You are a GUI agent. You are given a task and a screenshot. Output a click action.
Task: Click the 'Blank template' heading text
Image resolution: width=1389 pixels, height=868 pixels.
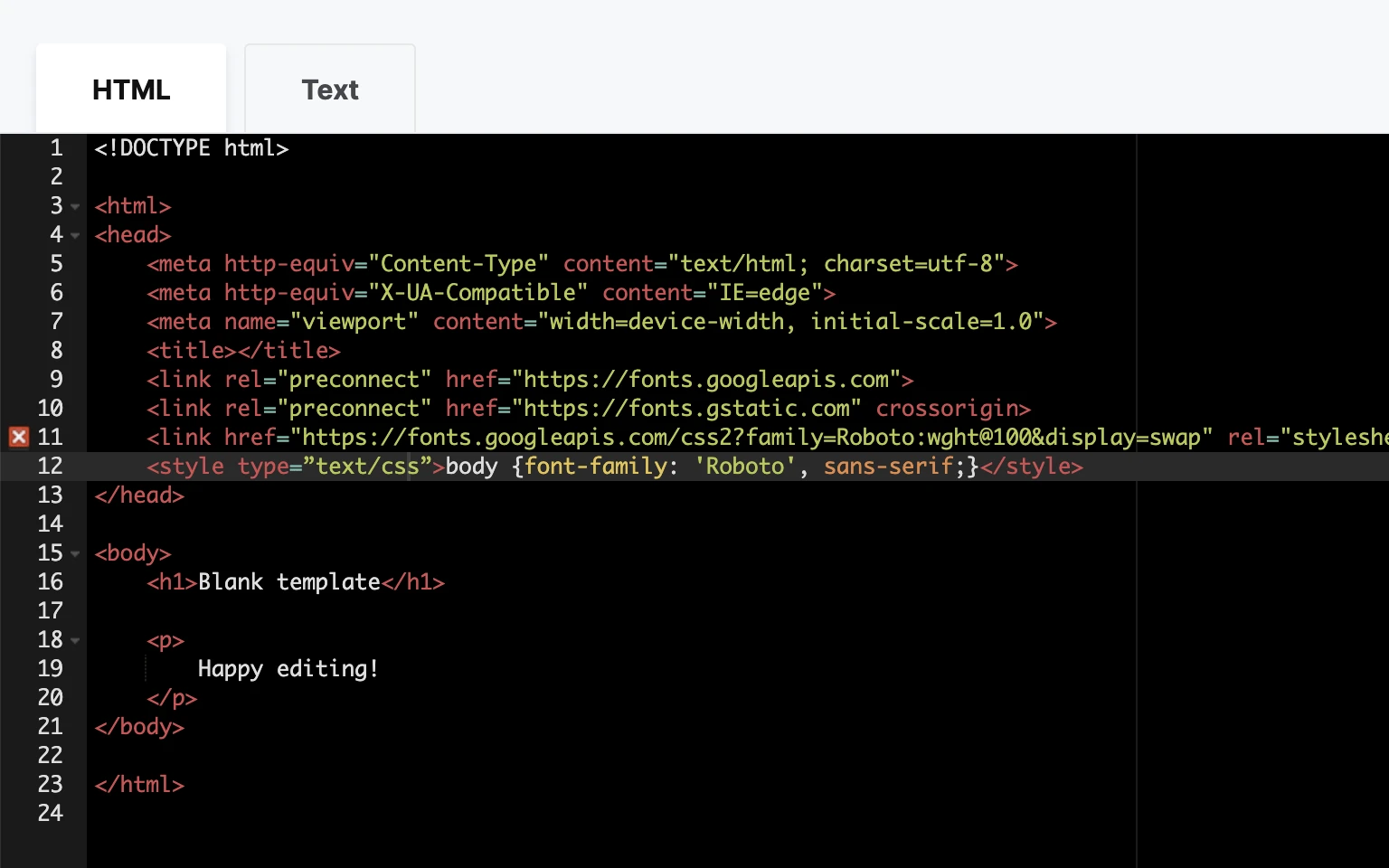tap(289, 582)
